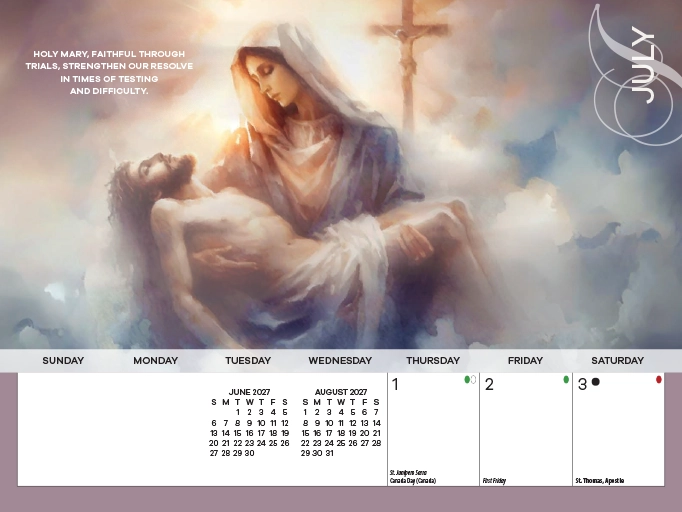This screenshot has width=682, height=512.
Task: Click the Holy Mary prayer text
Action: [110, 72]
